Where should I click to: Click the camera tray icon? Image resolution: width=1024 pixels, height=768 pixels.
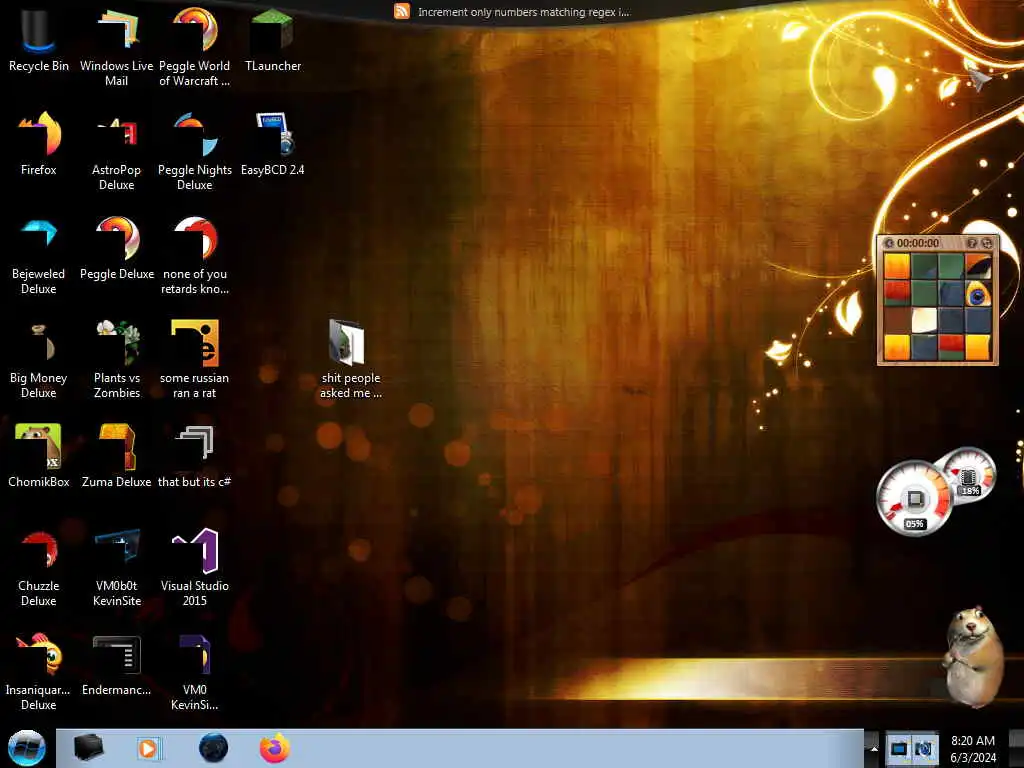(924, 748)
